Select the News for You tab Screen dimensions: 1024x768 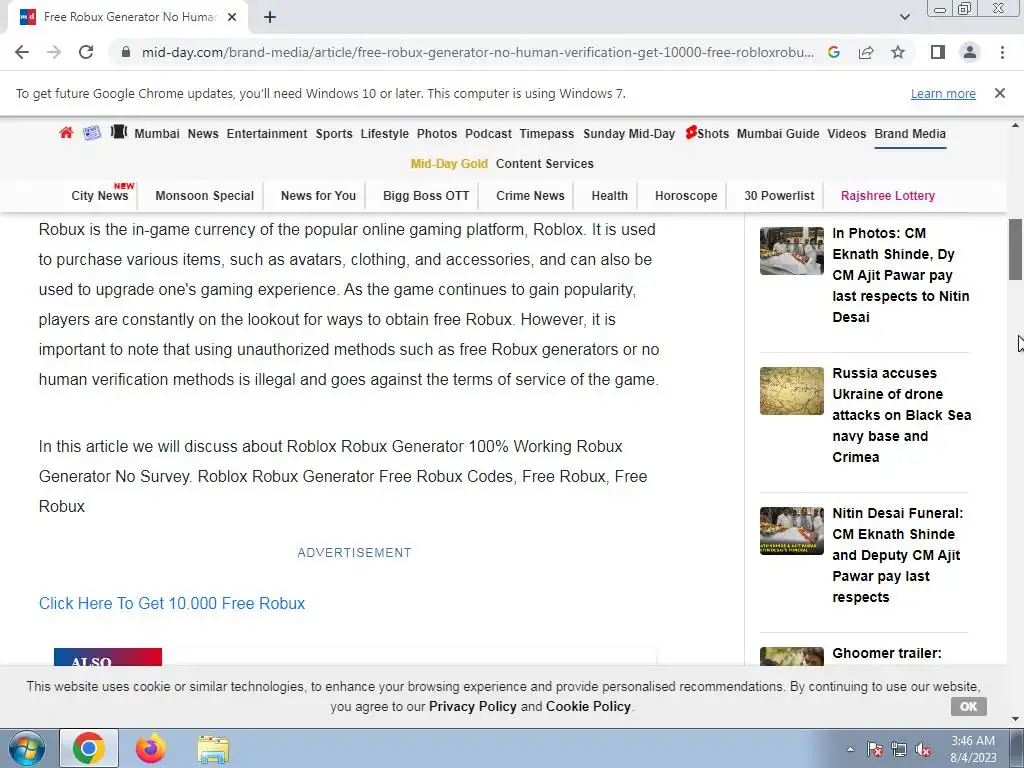click(318, 196)
